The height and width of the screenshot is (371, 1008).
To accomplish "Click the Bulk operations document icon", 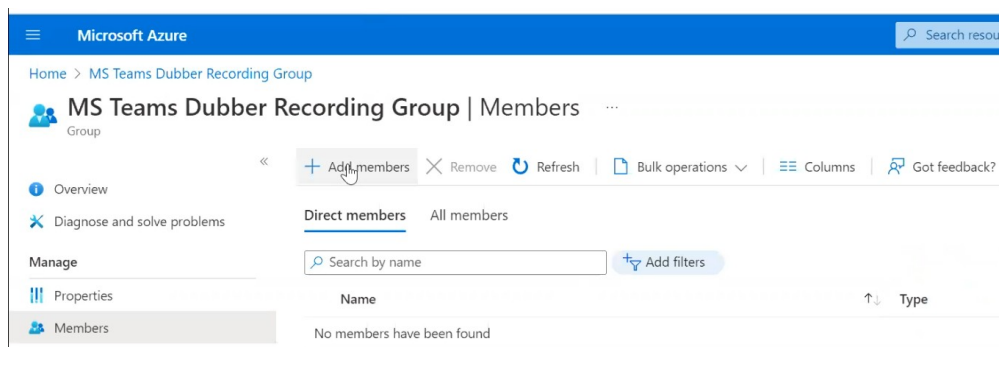I will pos(620,167).
